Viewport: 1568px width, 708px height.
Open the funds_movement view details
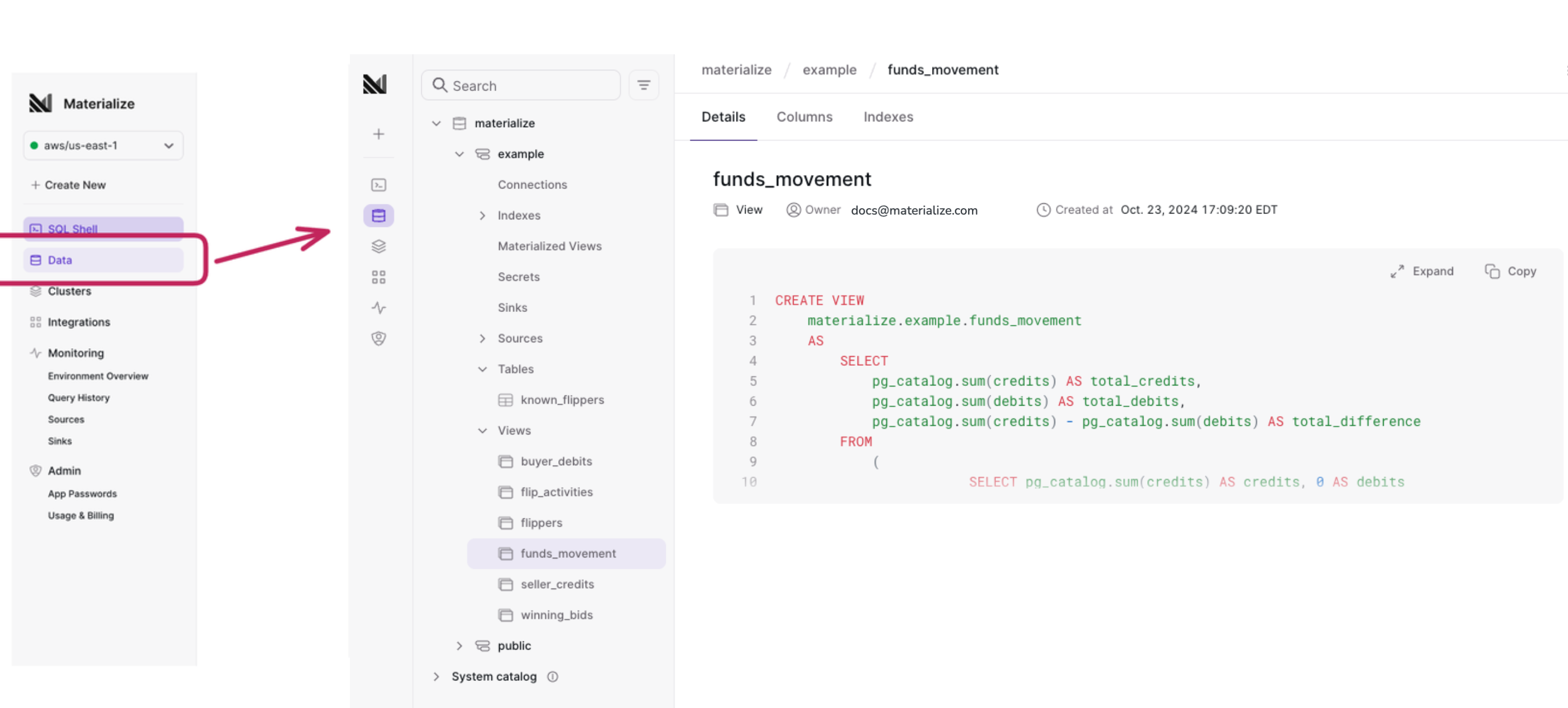click(x=568, y=553)
